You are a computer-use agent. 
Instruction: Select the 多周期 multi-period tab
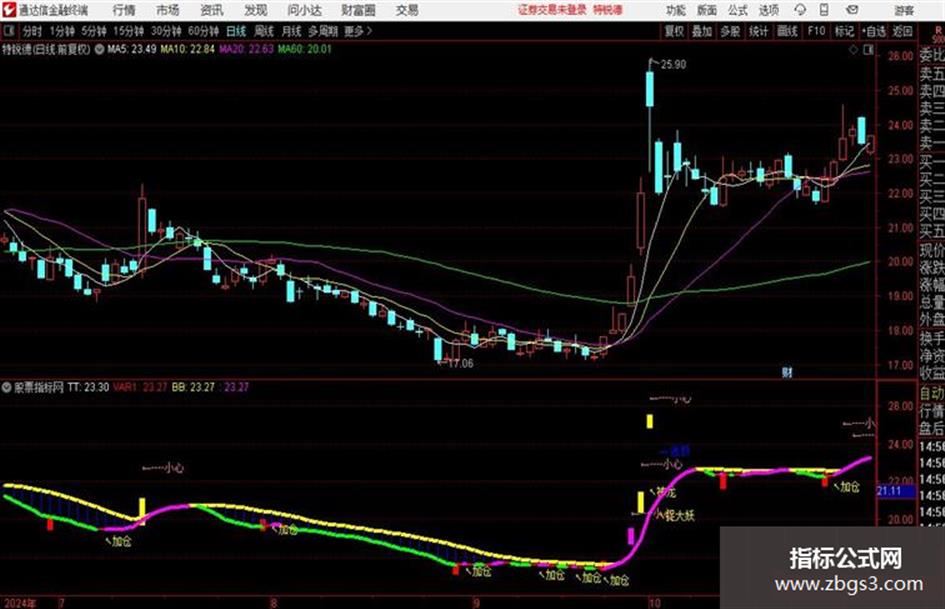(x=323, y=31)
